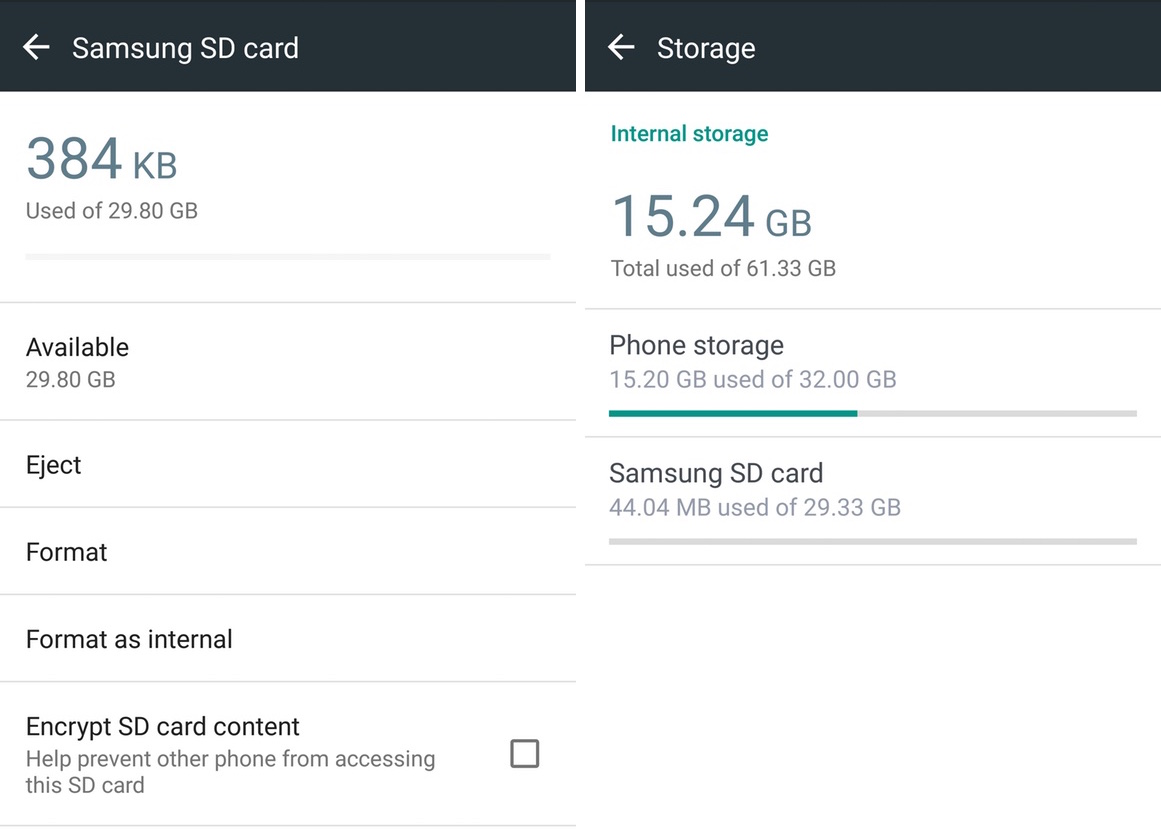Toggle the Encrypt SD card content checkbox

pos(524,753)
